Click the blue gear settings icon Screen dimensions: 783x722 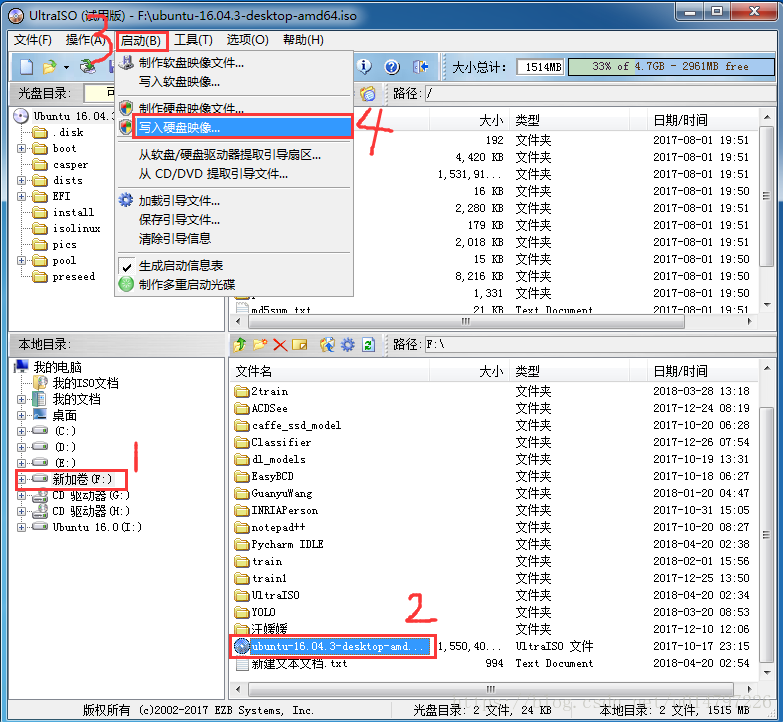[x=348, y=345]
